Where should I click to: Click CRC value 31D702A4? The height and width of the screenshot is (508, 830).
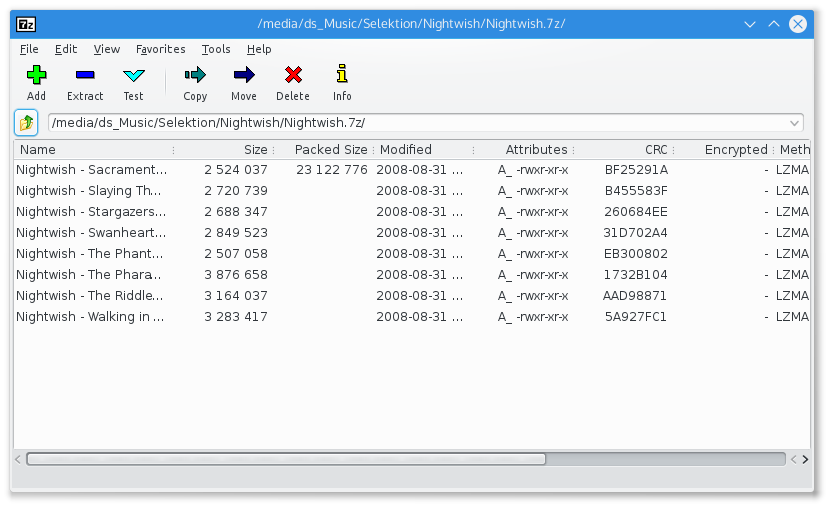(635, 233)
